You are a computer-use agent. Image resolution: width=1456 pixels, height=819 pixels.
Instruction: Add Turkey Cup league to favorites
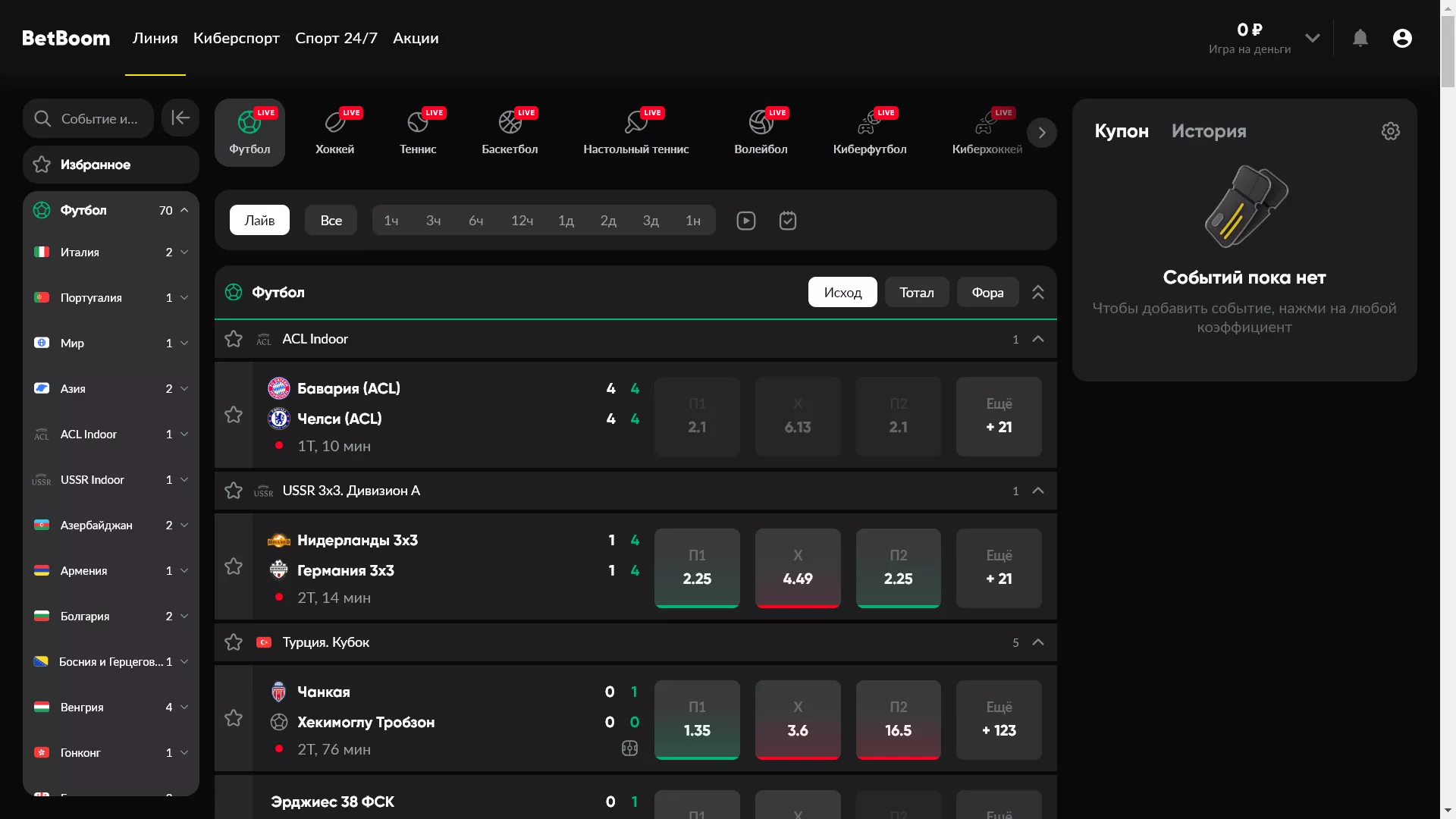[234, 642]
